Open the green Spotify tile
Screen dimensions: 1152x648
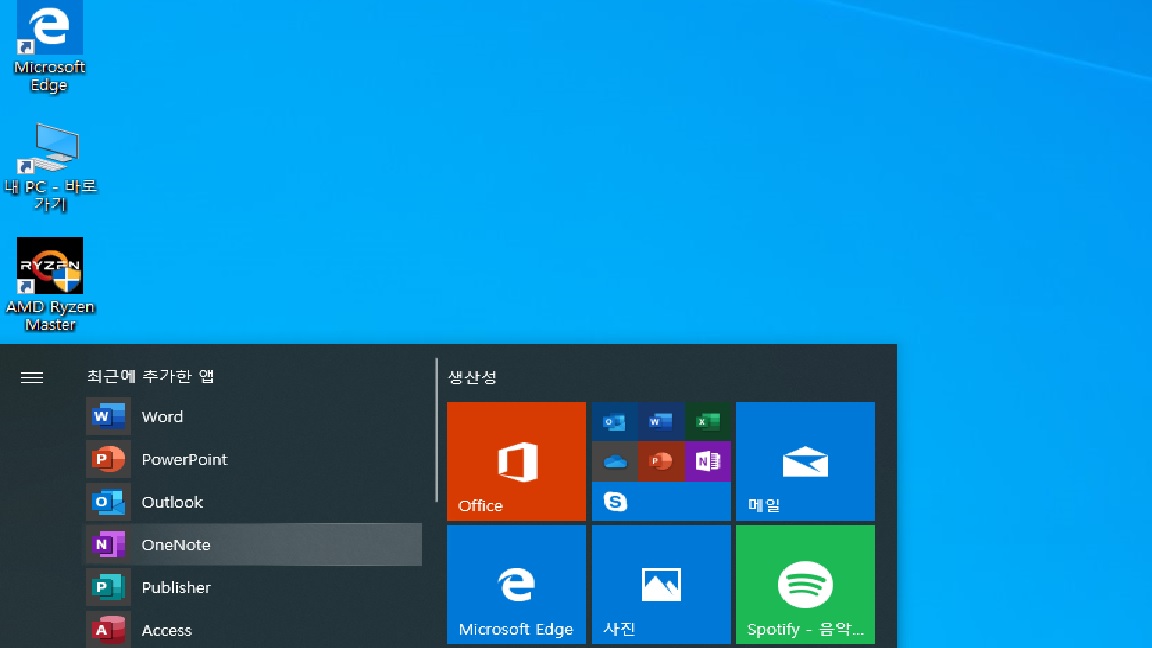click(x=805, y=584)
